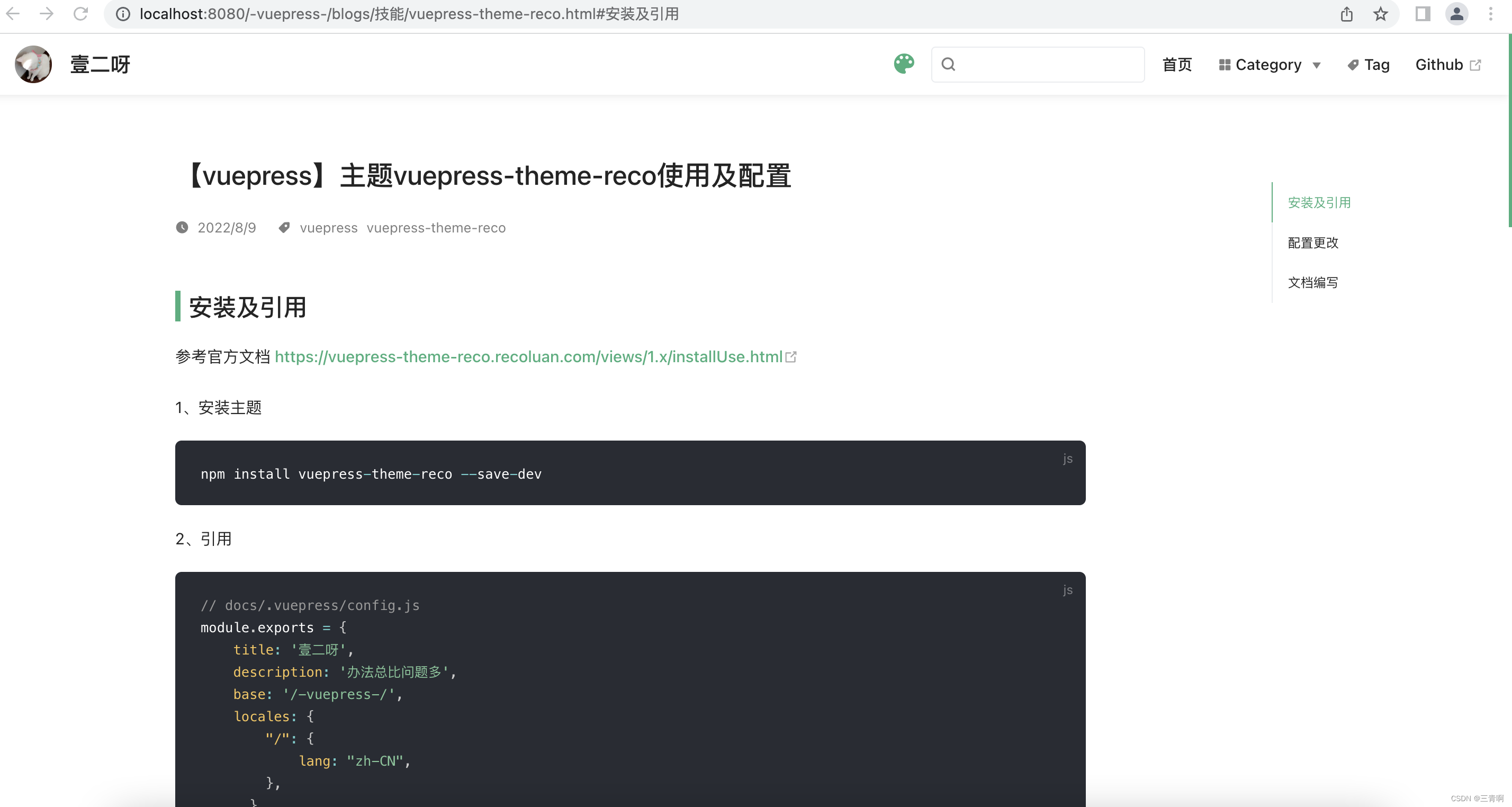Click the browser back arrow

point(12,14)
